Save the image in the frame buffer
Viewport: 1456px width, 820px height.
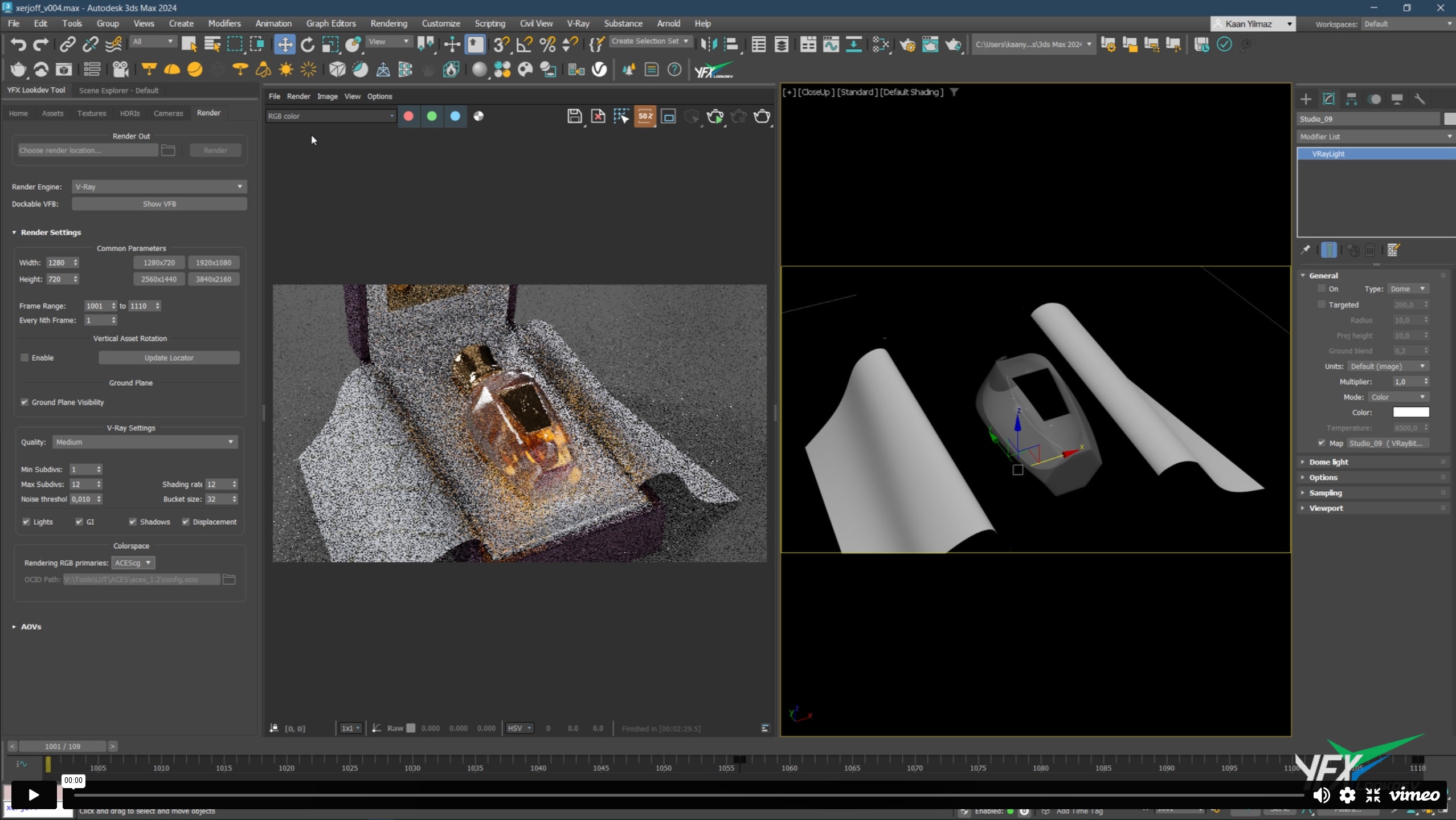(574, 116)
